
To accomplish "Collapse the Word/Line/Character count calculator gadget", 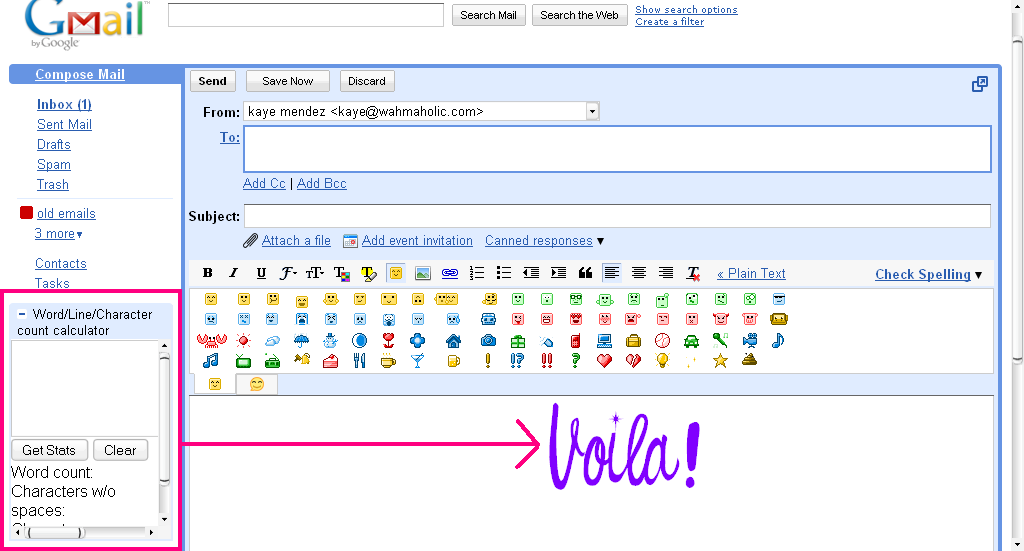I will click(22, 314).
